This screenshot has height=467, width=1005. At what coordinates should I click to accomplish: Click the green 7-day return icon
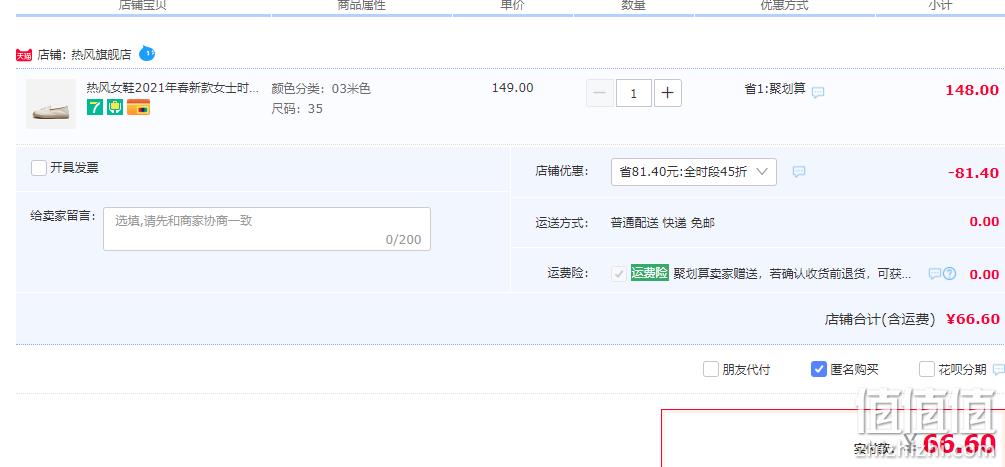pyautogui.click(x=95, y=107)
